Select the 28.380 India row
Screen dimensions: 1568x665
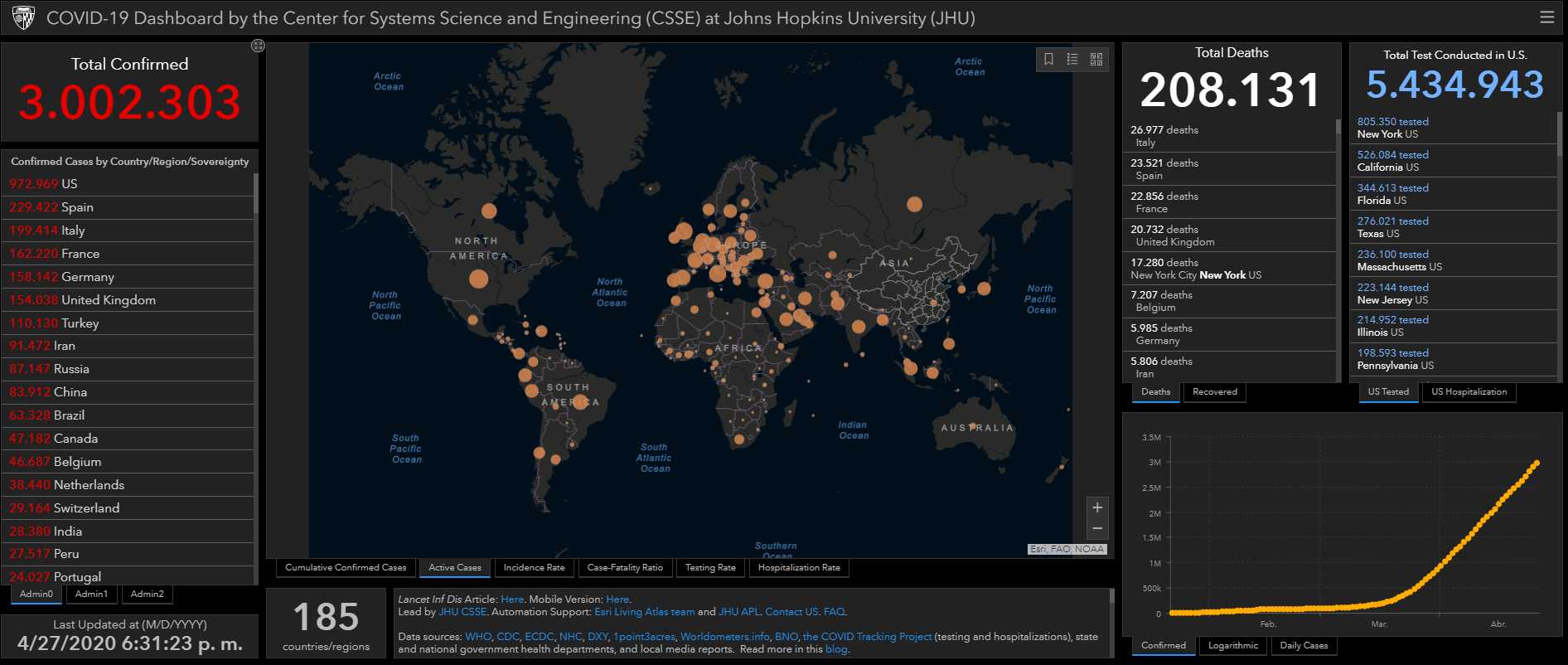click(x=128, y=532)
